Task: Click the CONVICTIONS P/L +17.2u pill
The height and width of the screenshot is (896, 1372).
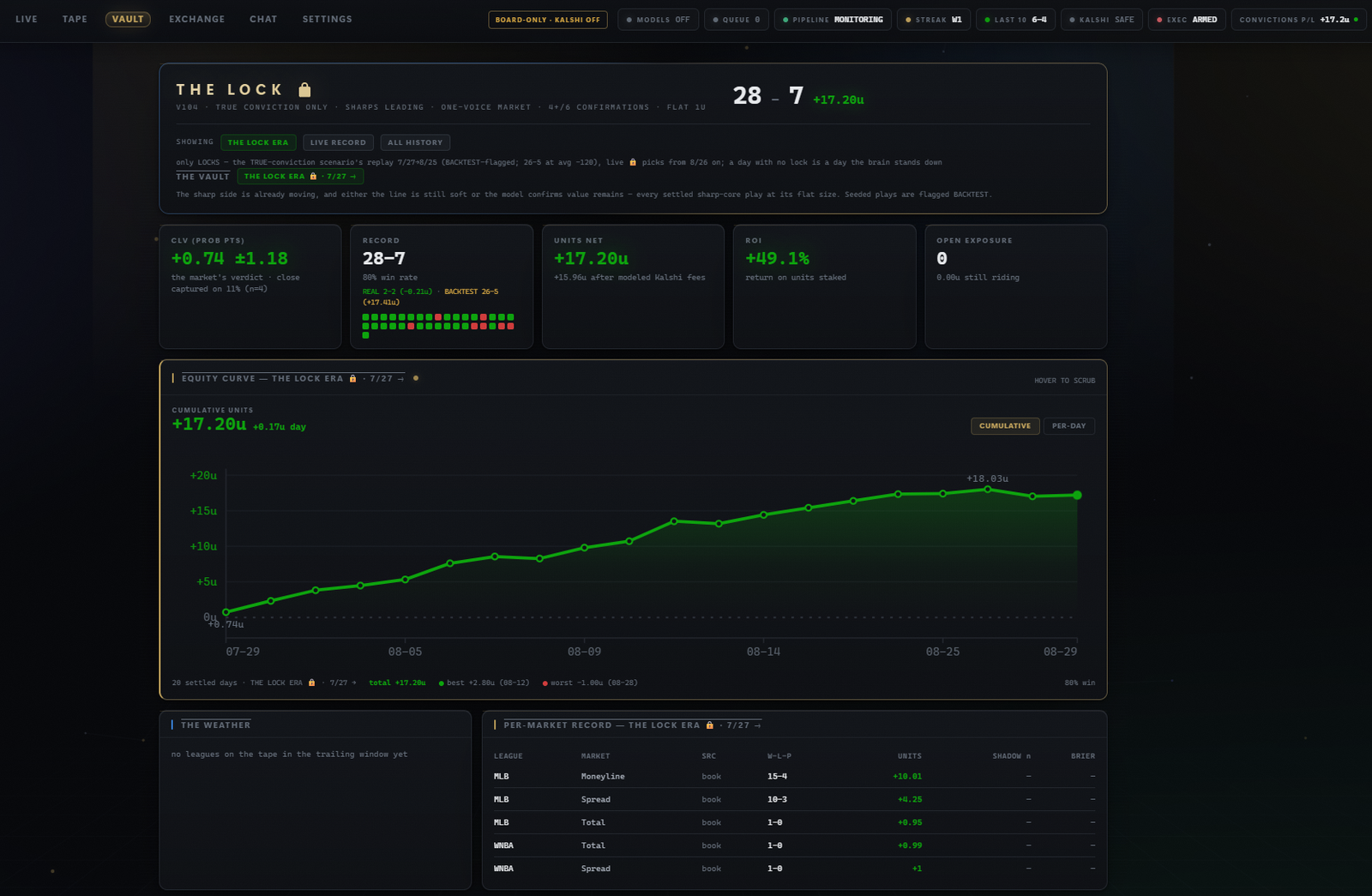Action: click(1298, 20)
